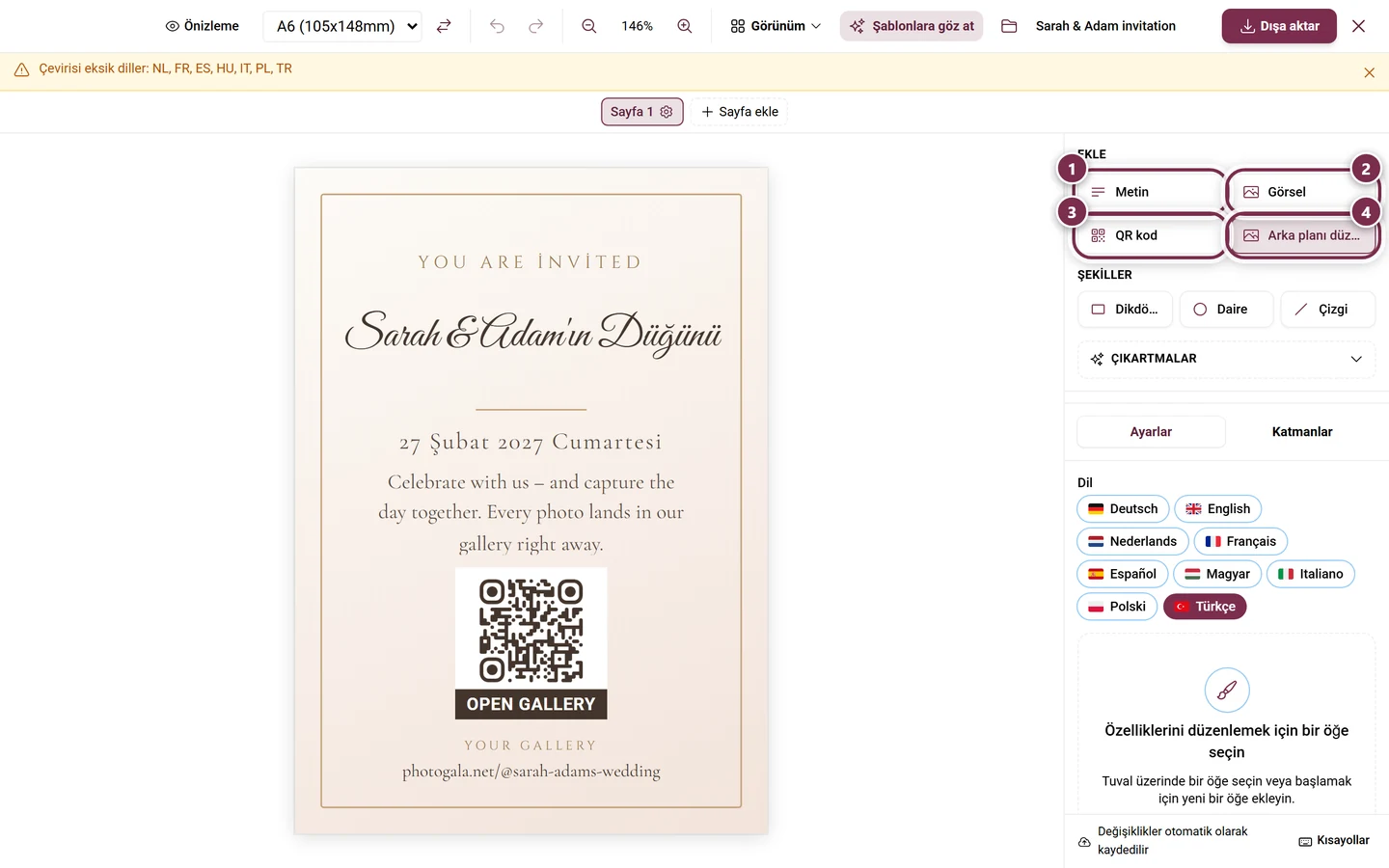This screenshot has height=868, width=1389.
Task: Select Italiano language
Action: [x=1311, y=574]
